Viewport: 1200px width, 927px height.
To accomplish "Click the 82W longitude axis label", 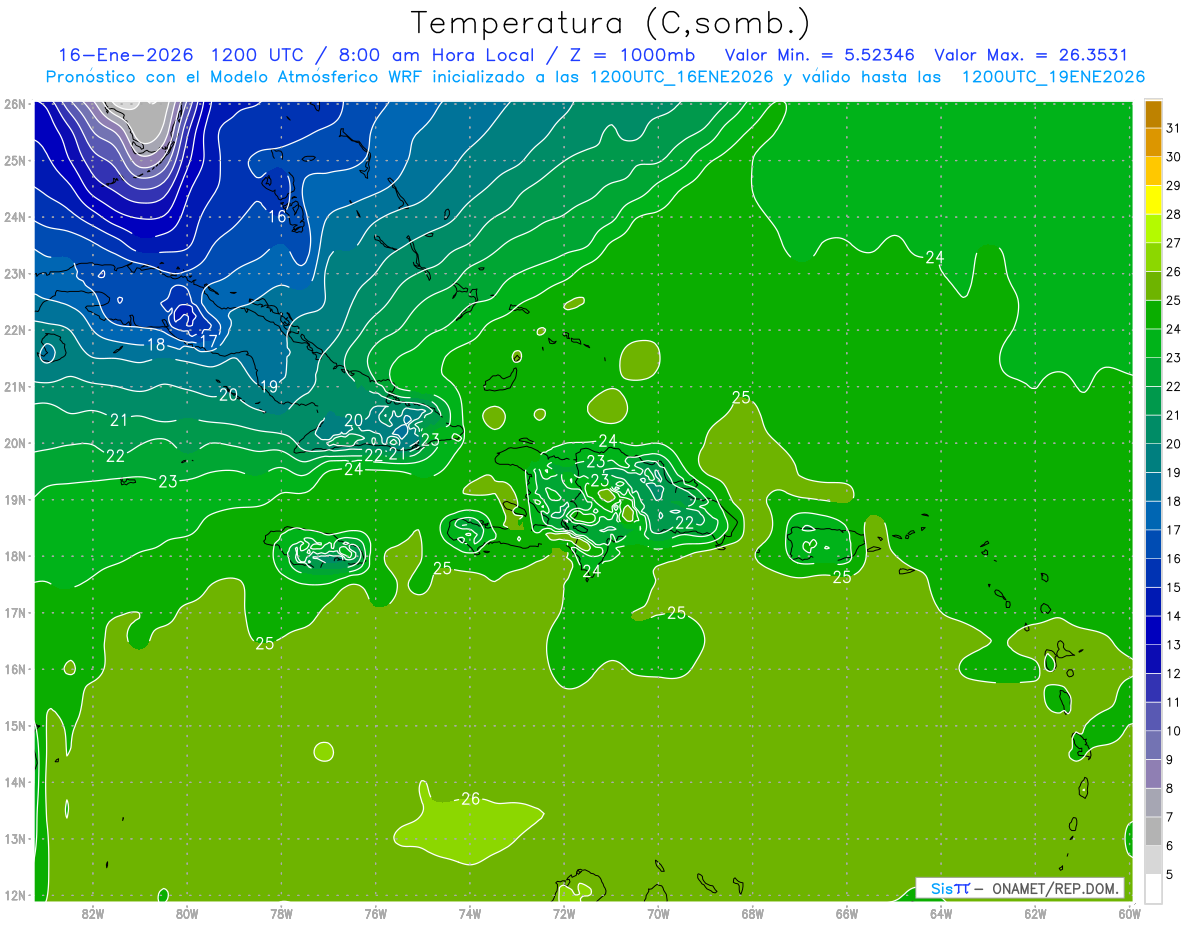I will 92,912.
